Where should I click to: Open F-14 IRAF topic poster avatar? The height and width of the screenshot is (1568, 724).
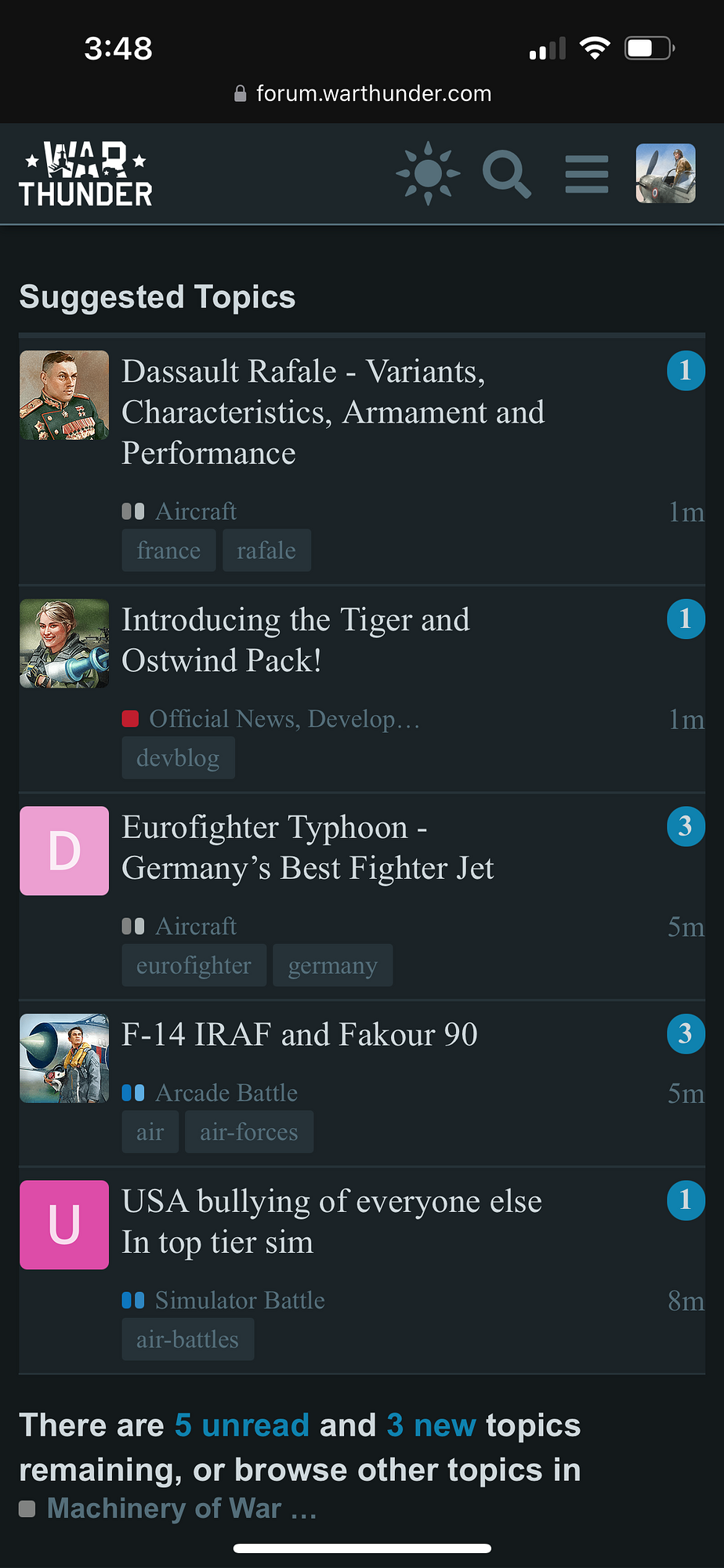click(64, 1058)
